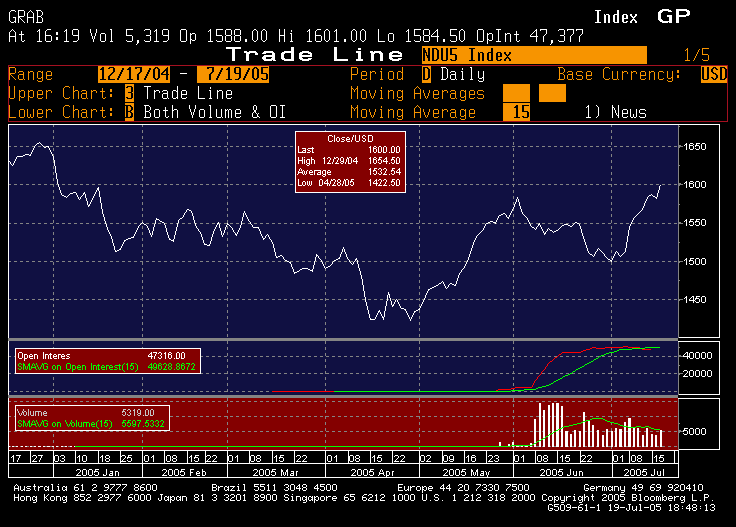Change Lower Chart type selector B
736x527 pixels.
pyautogui.click(x=129, y=112)
